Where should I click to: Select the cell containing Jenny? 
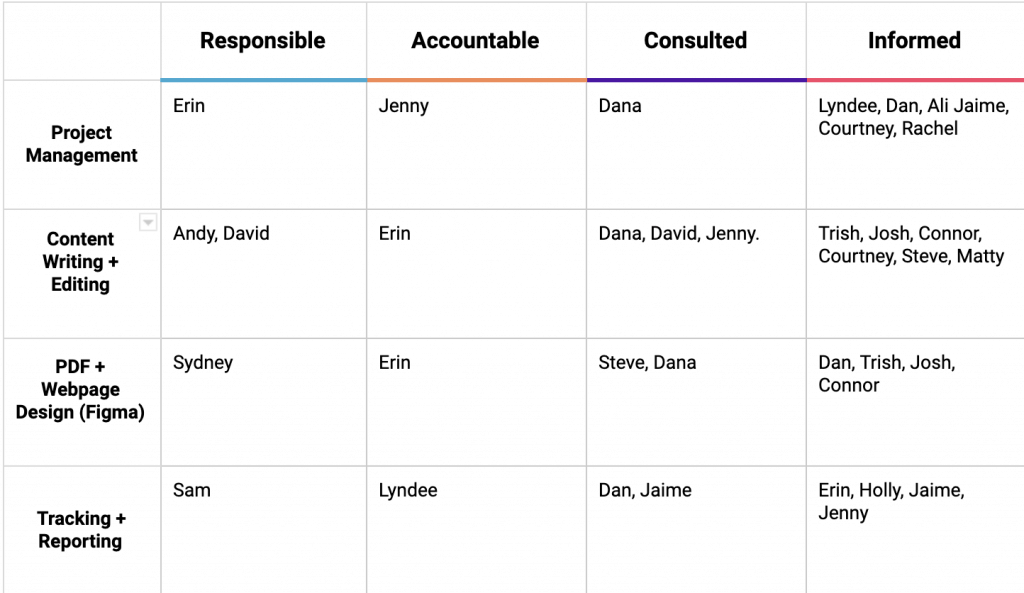(476, 144)
